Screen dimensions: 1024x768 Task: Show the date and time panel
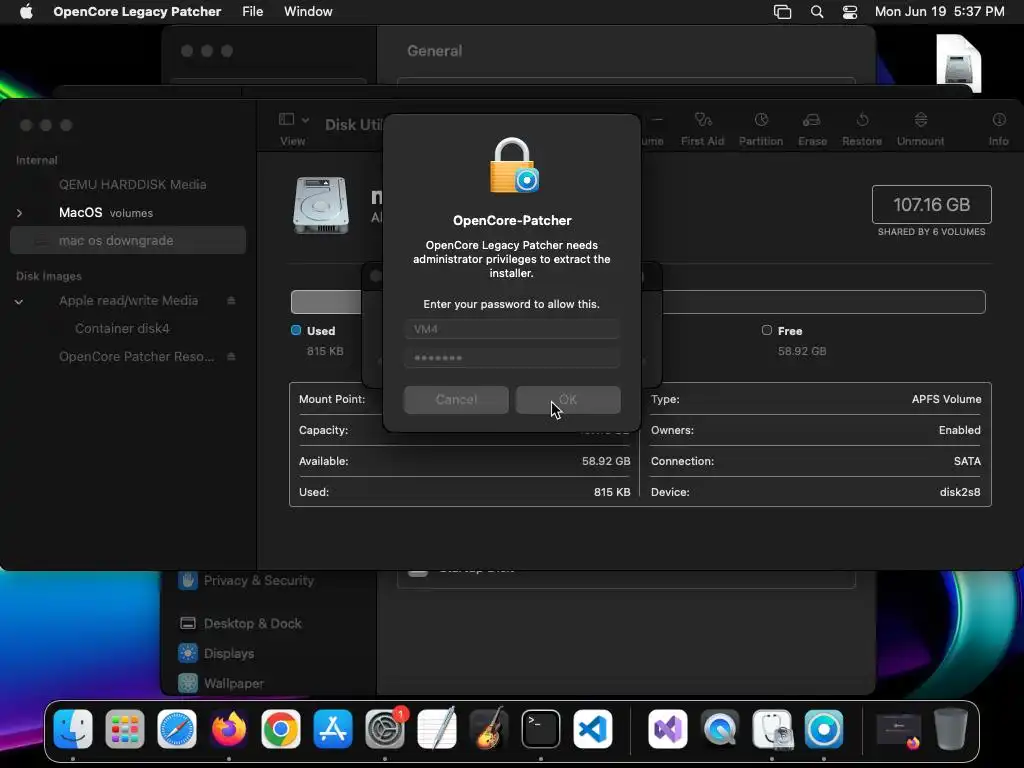(x=939, y=12)
